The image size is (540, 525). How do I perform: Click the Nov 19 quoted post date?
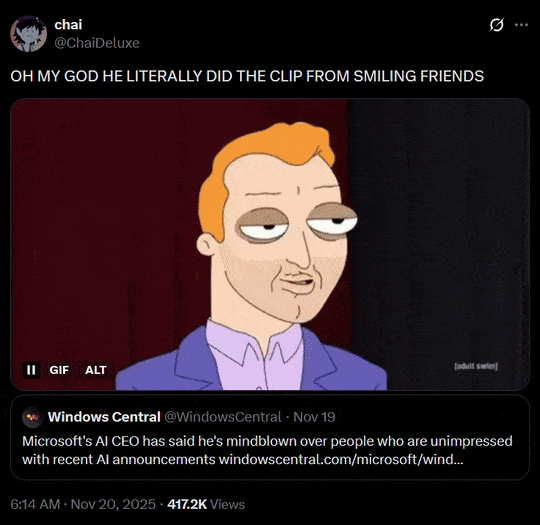(x=314, y=417)
